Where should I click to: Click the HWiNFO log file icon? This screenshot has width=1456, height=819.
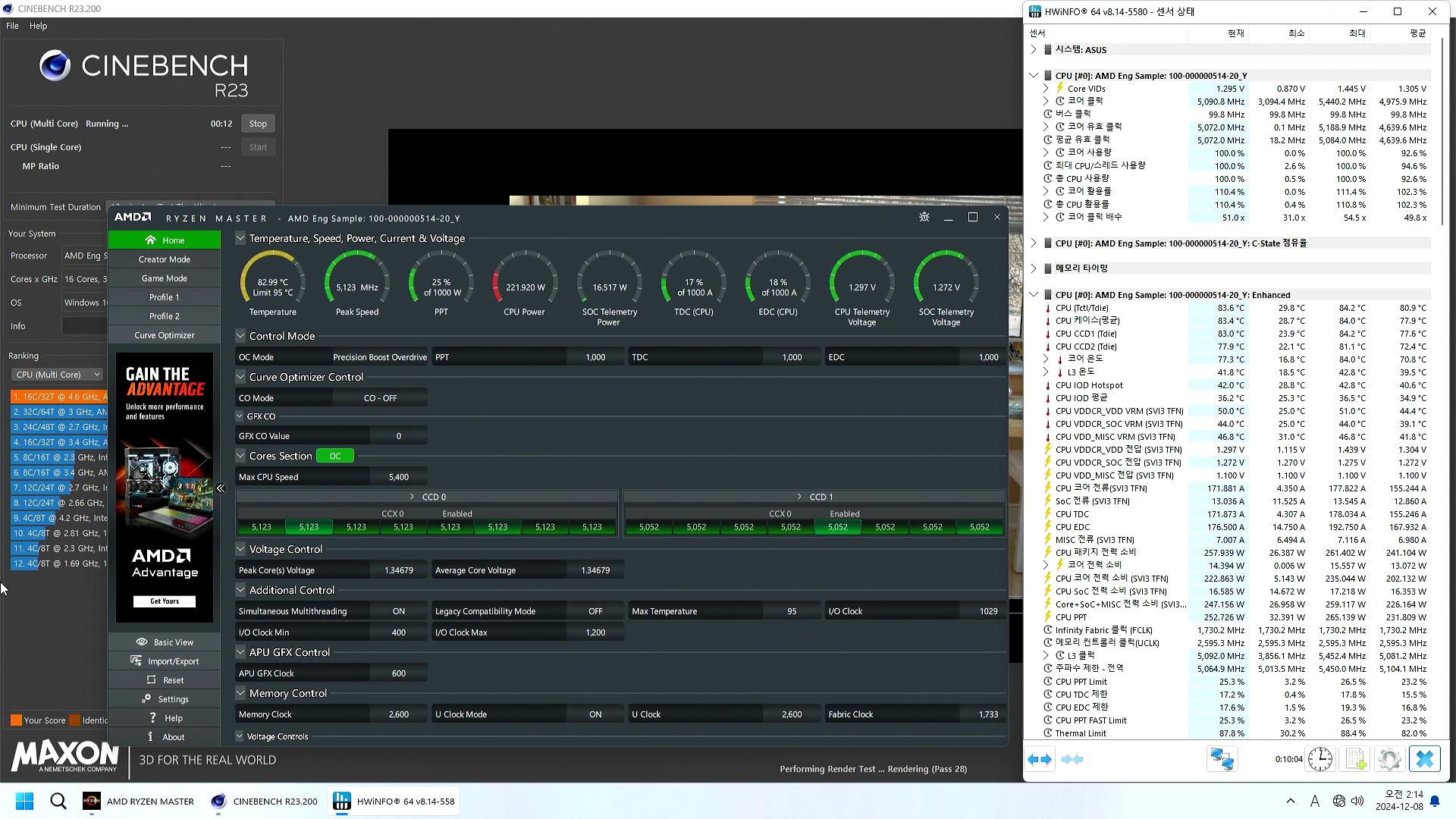pyautogui.click(x=1356, y=759)
